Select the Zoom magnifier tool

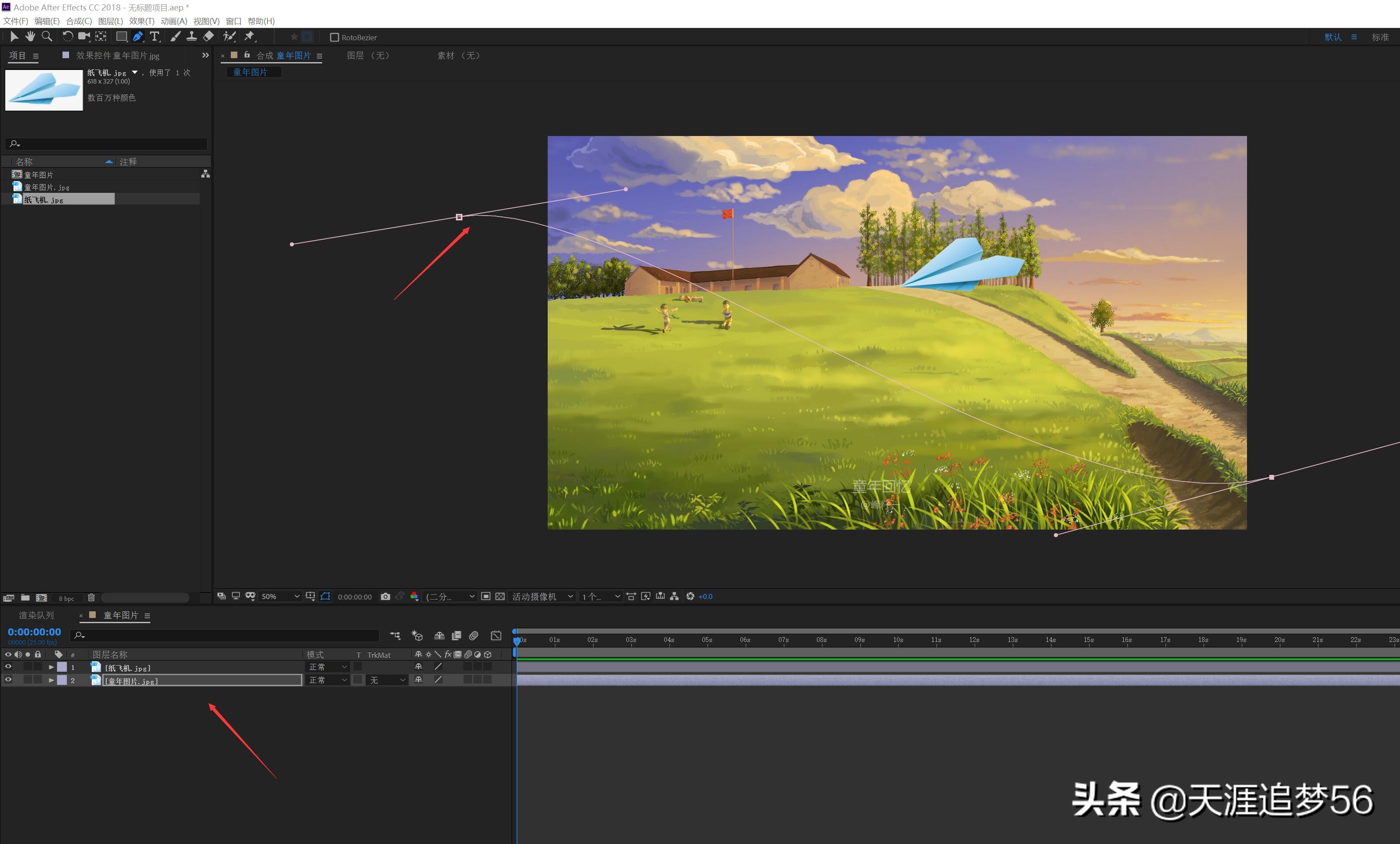click(47, 36)
